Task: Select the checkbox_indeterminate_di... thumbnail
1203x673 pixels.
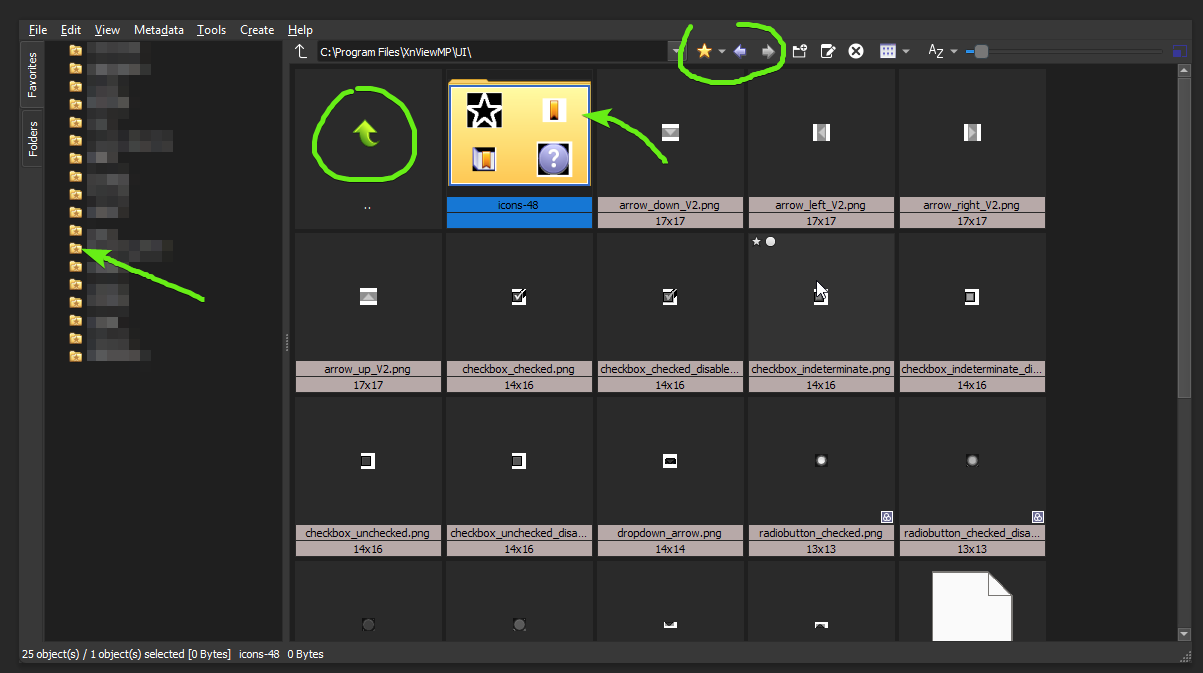Action: click(972, 313)
